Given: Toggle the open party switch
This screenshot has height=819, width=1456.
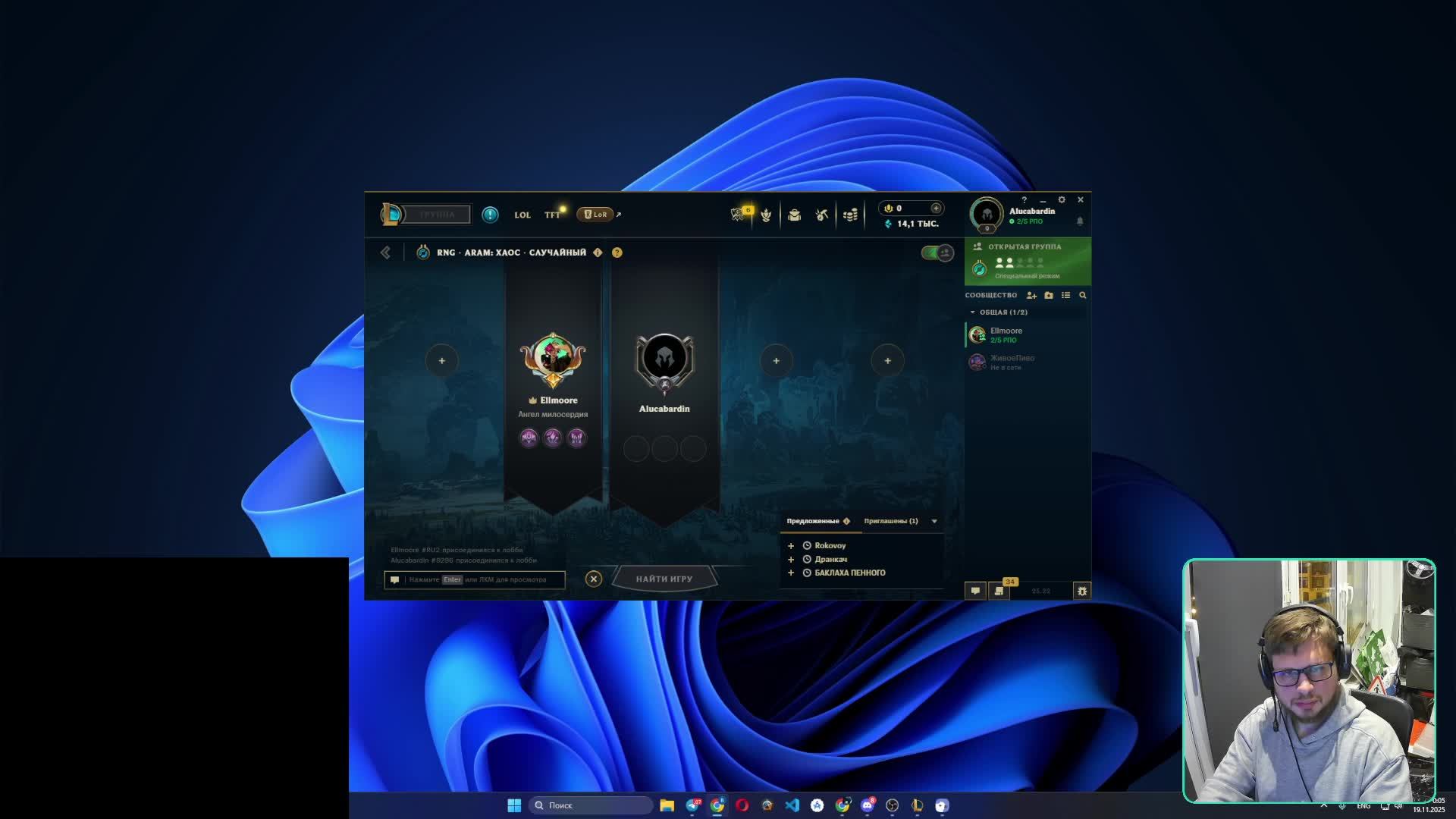Looking at the screenshot, I should [x=937, y=253].
